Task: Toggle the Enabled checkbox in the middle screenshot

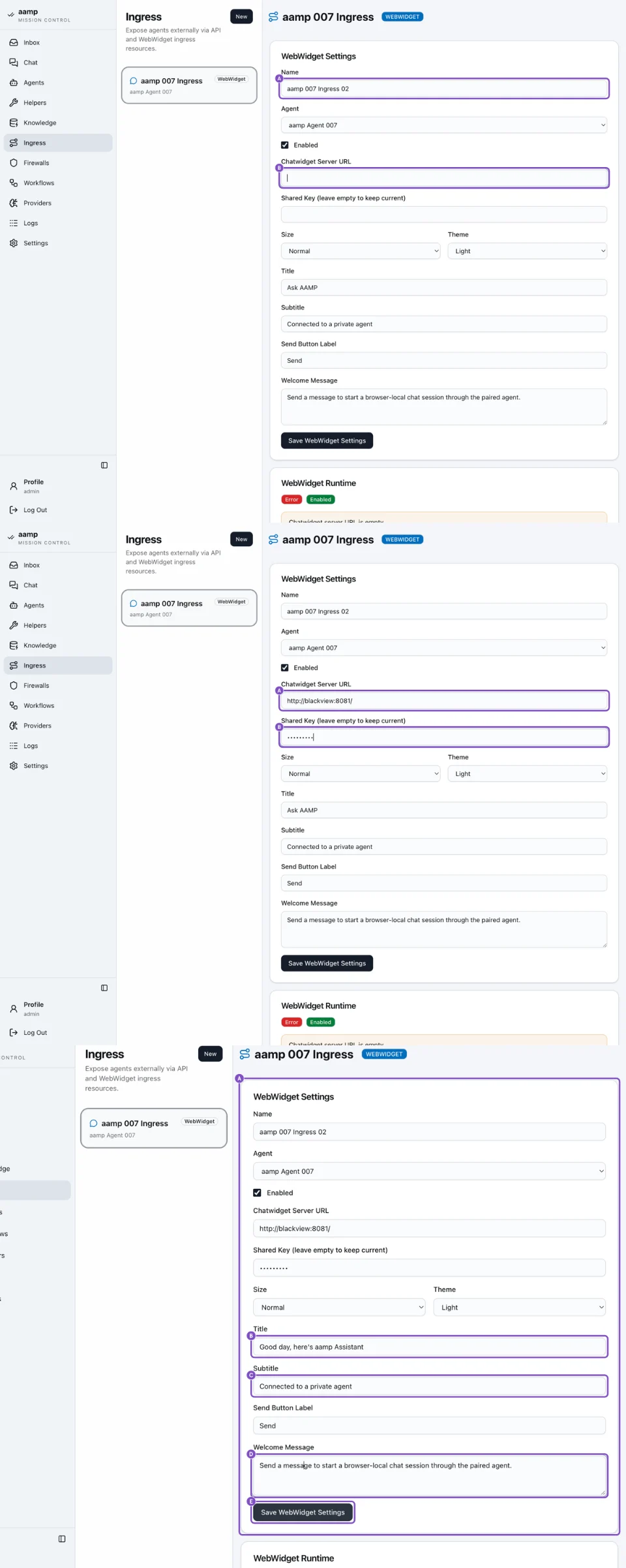Action: click(x=285, y=668)
